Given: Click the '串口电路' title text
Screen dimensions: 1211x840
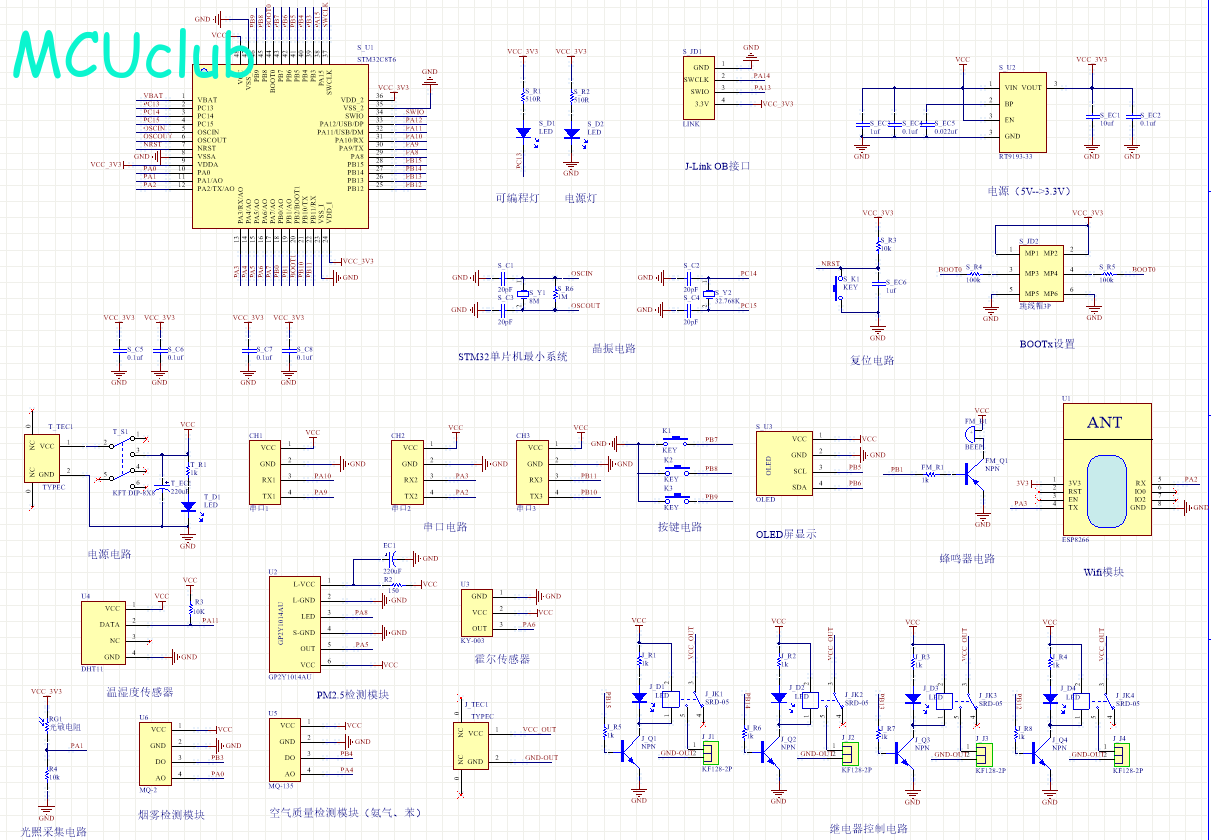Looking at the screenshot, I should click(445, 527).
